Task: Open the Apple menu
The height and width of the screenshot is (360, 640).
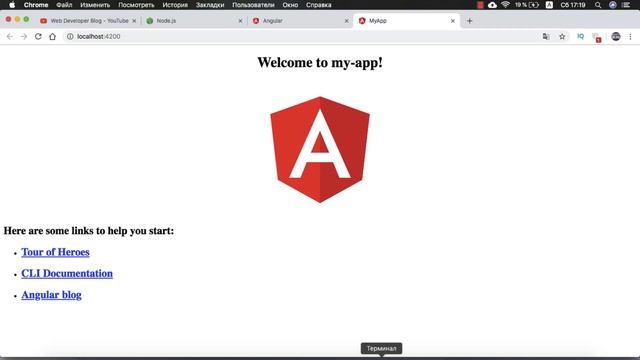Action: 12,5
